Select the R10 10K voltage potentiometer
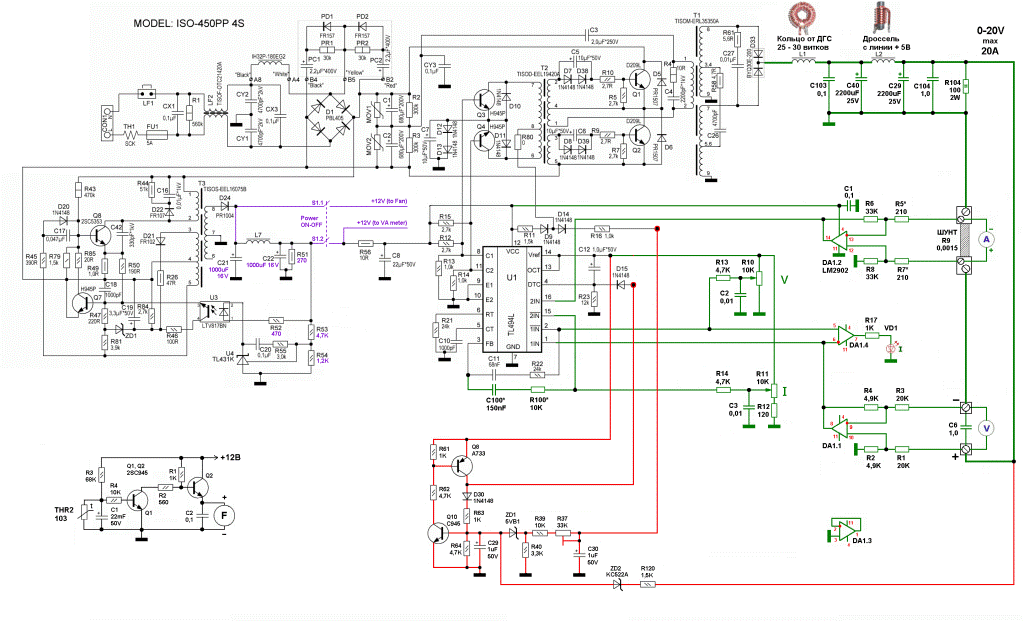This screenshot has height=621, width=1024. (759, 278)
